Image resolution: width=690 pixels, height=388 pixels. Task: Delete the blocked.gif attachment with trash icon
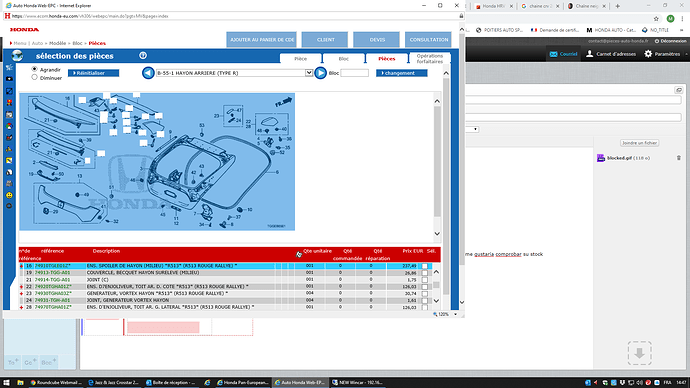click(x=679, y=157)
